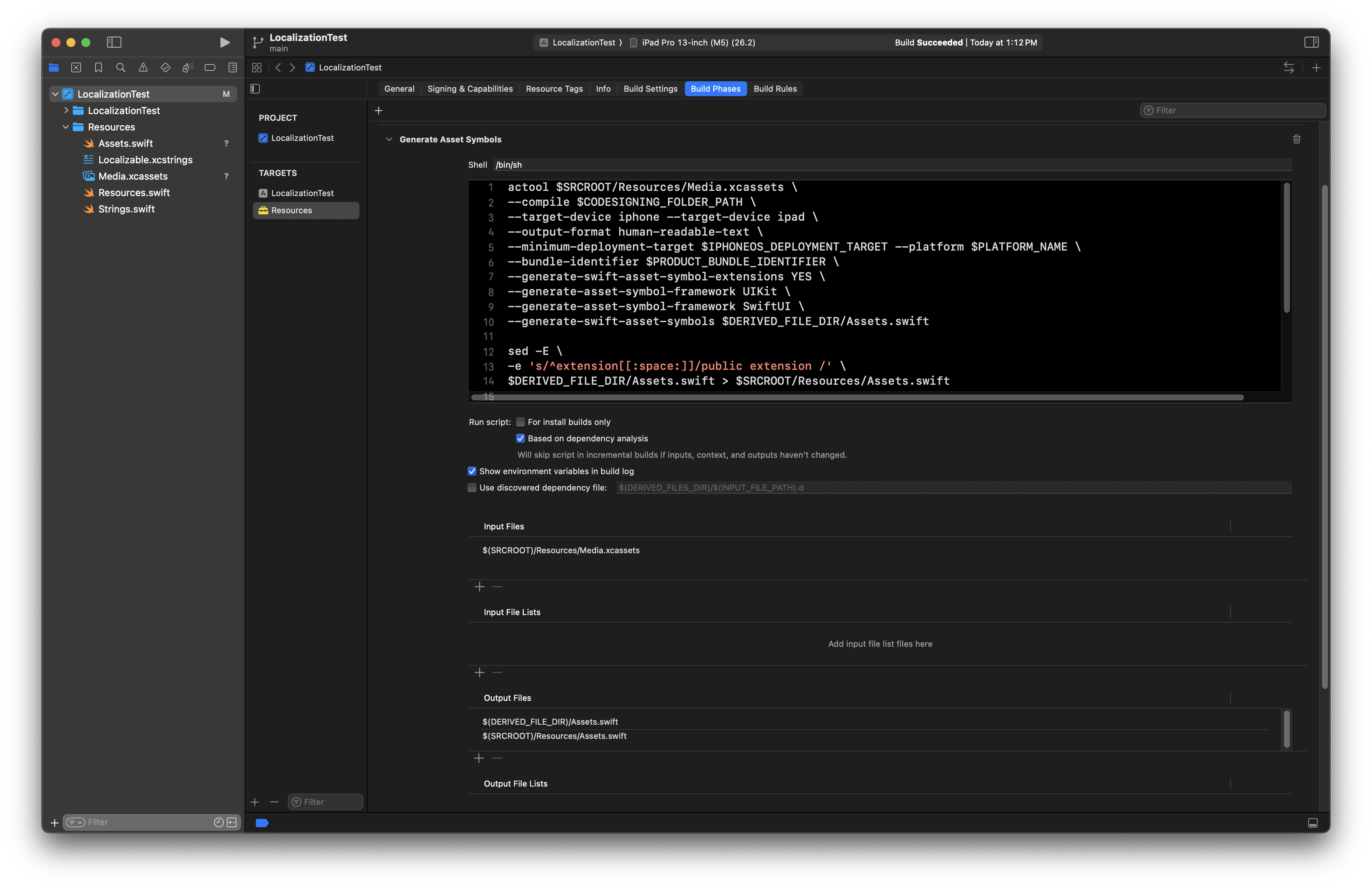Add a new editor pane
This screenshot has height=888, width=1372.
point(1316,67)
